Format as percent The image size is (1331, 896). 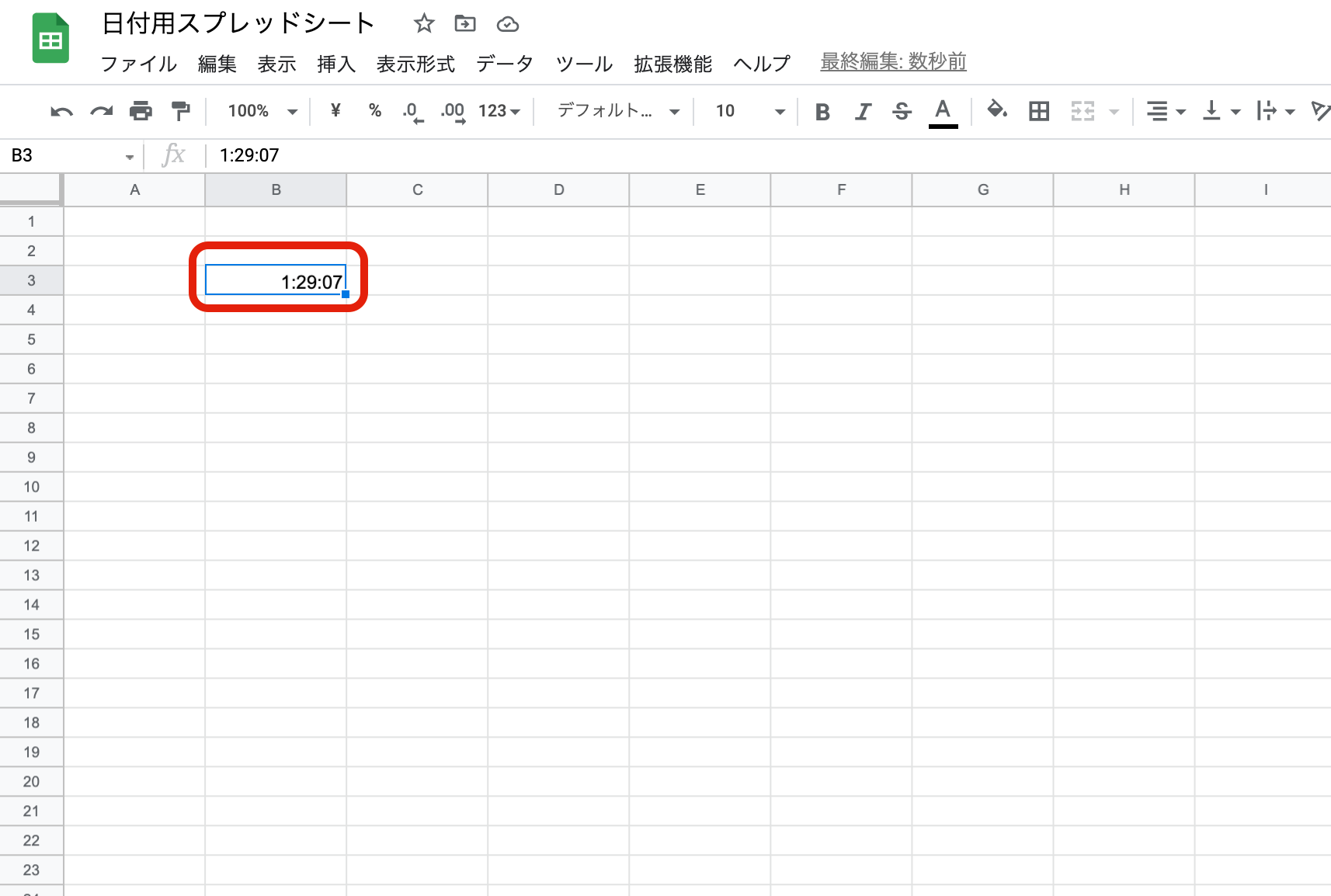[375, 111]
